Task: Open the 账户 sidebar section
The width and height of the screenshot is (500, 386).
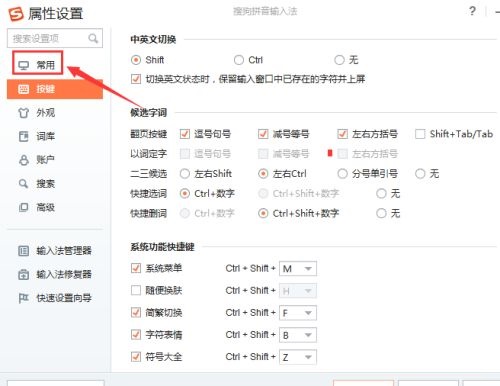Action: click(55, 160)
